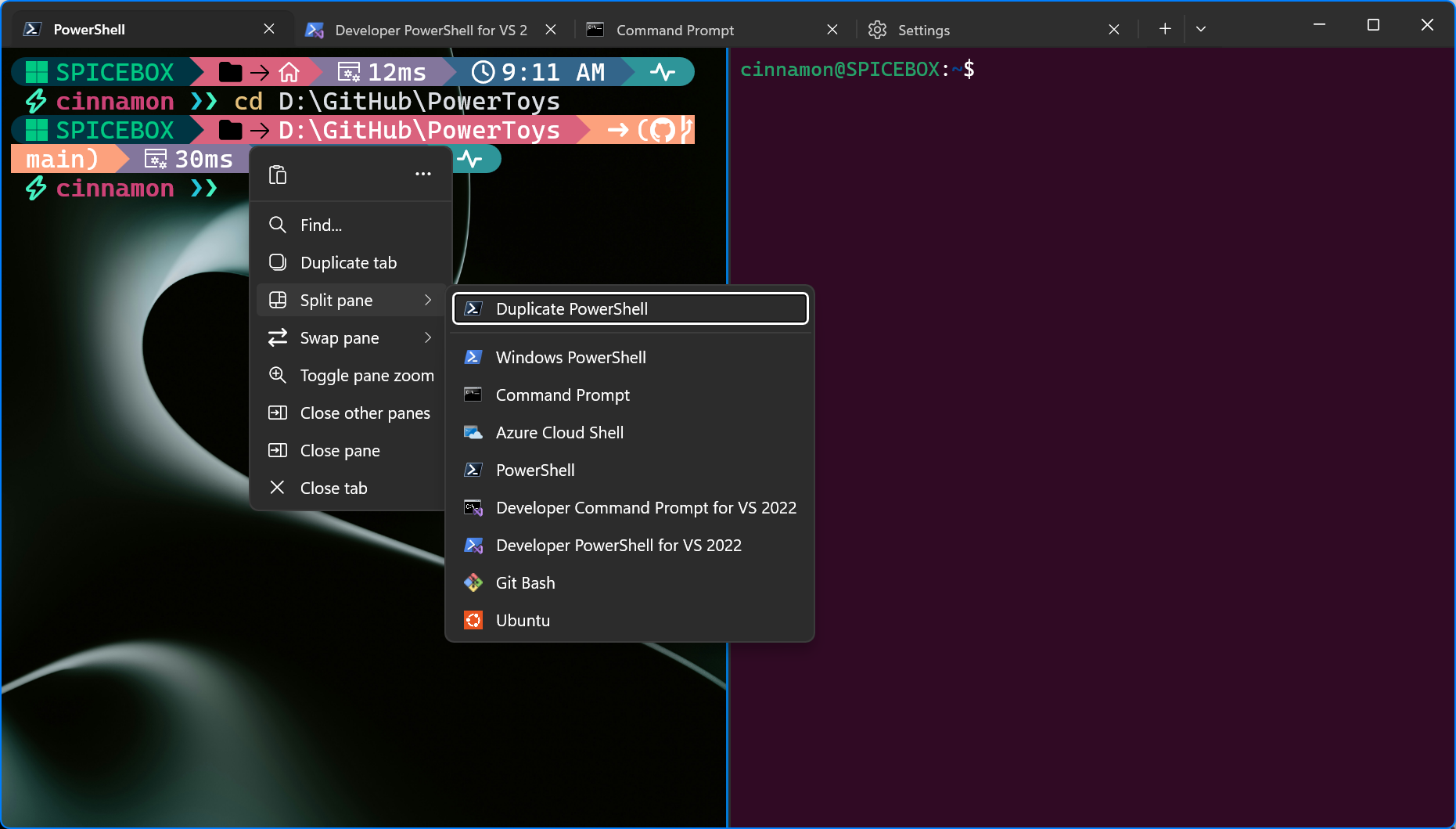
Task: Click the PowerShell icon on the first tab
Action: click(x=31, y=29)
